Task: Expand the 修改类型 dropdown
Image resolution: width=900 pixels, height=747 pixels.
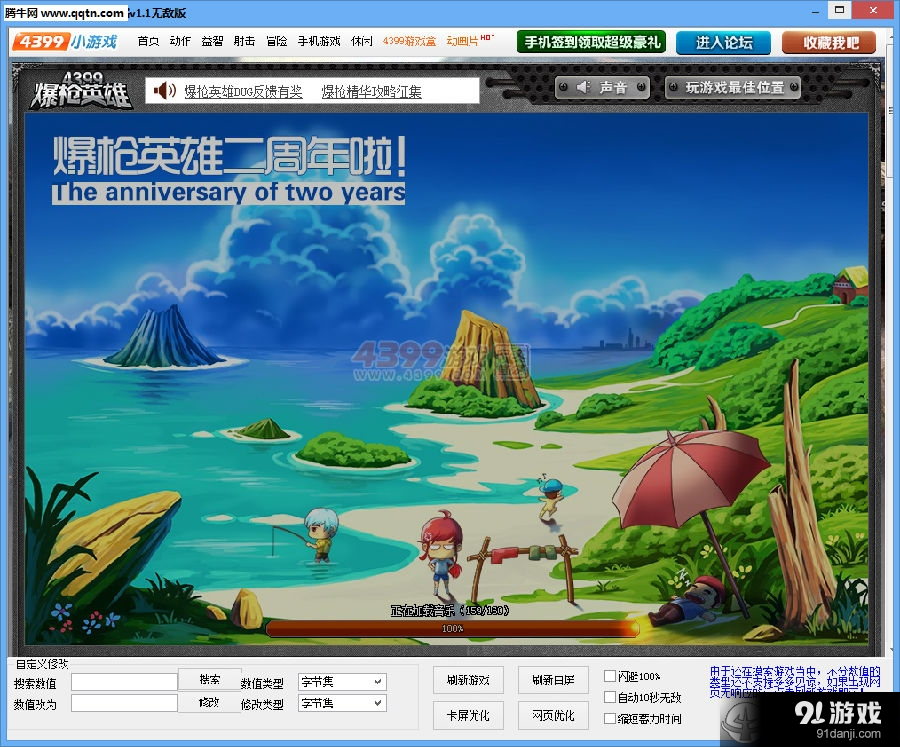Action: pos(342,703)
